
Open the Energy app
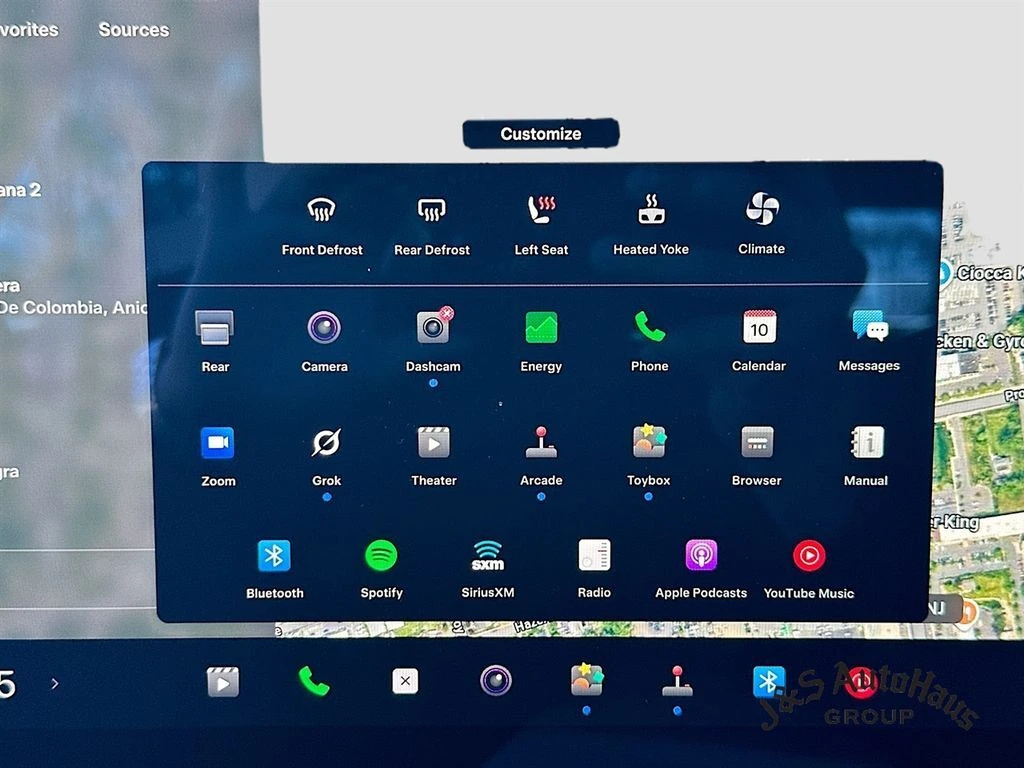pyautogui.click(x=541, y=328)
